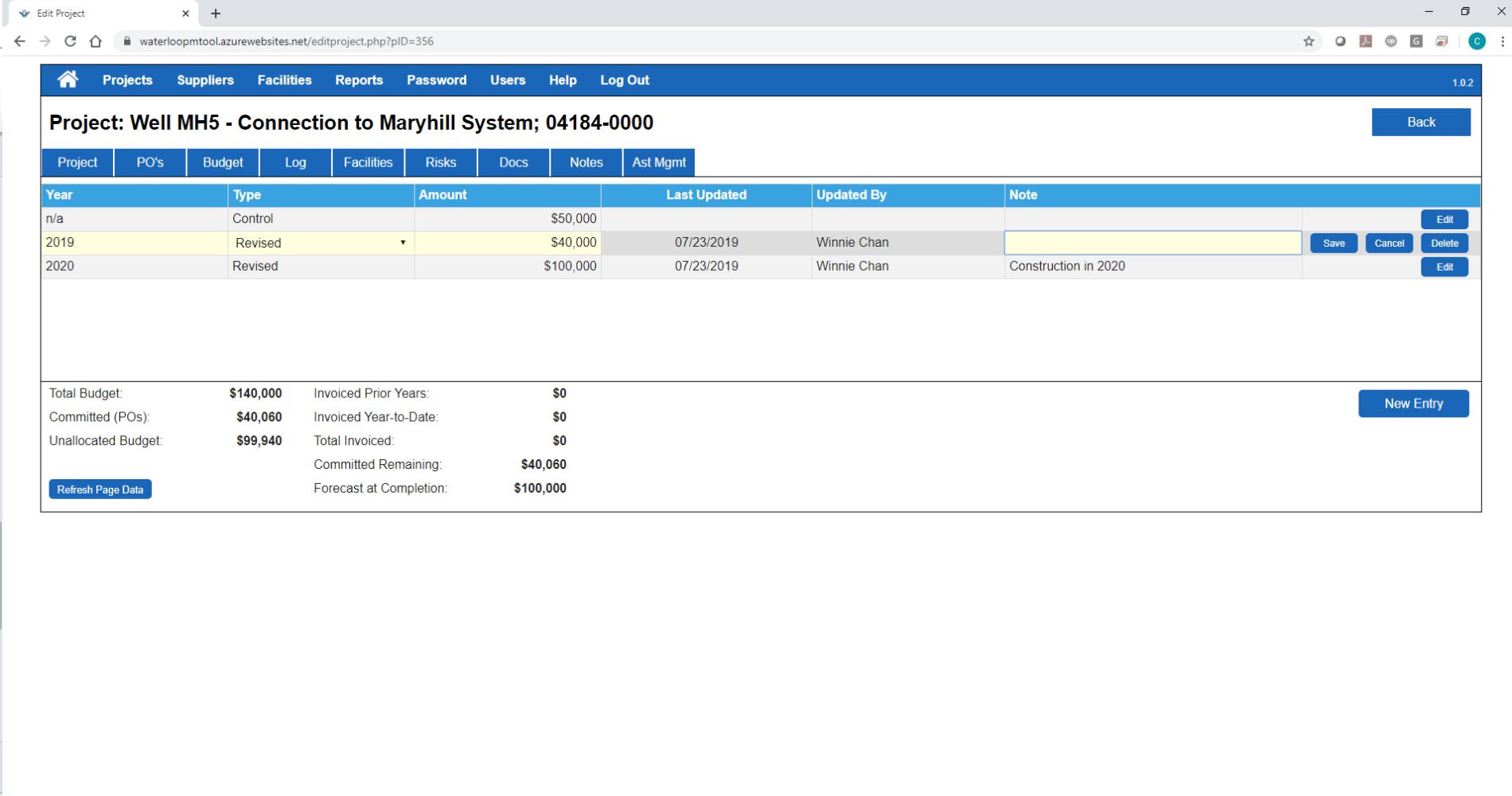Switch to the Log tab
The image size is (1512, 796).
pyautogui.click(x=295, y=162)
